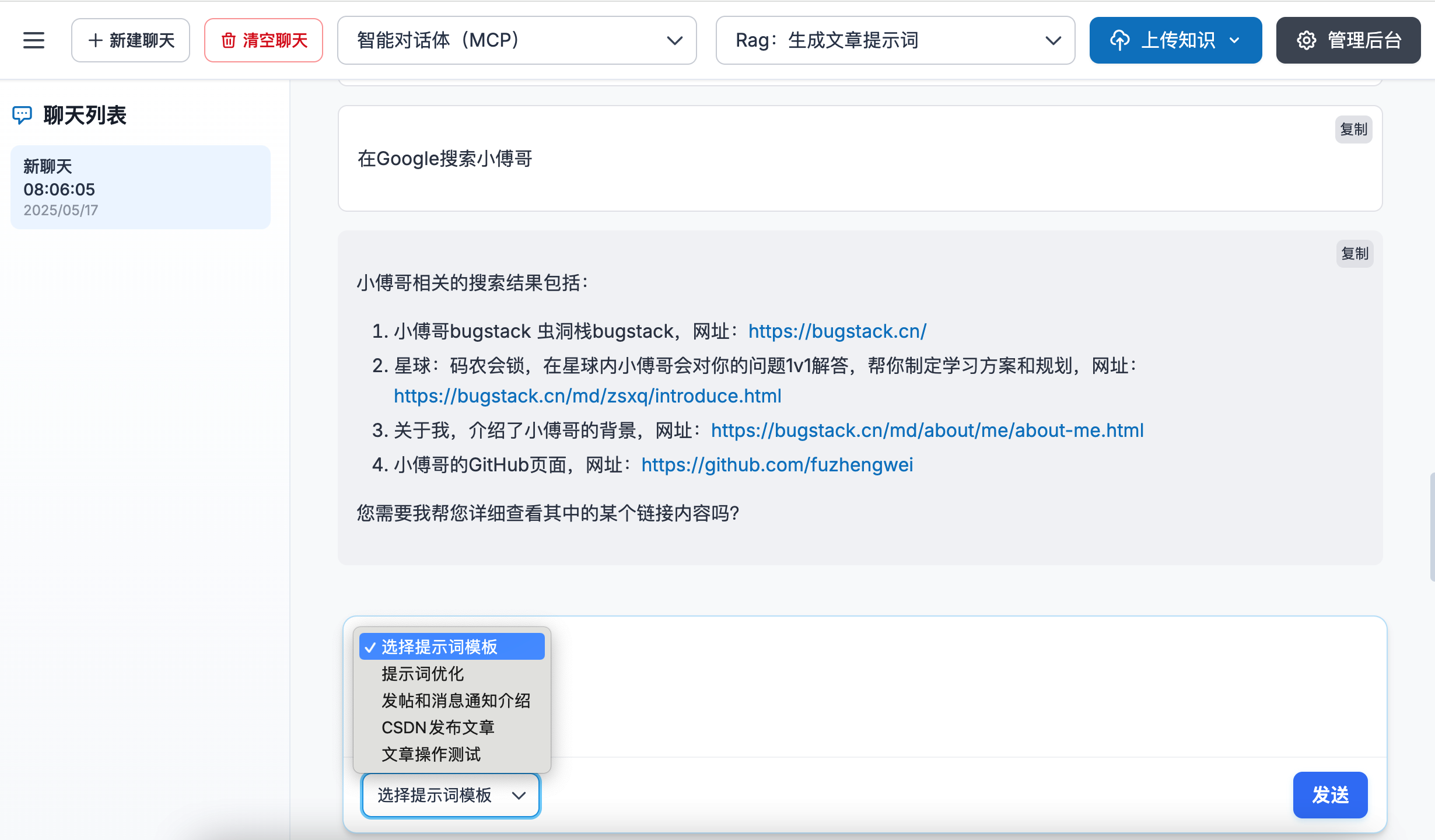
Task: Click the 清空聊天 button
Action: click(x=264, y=40)
